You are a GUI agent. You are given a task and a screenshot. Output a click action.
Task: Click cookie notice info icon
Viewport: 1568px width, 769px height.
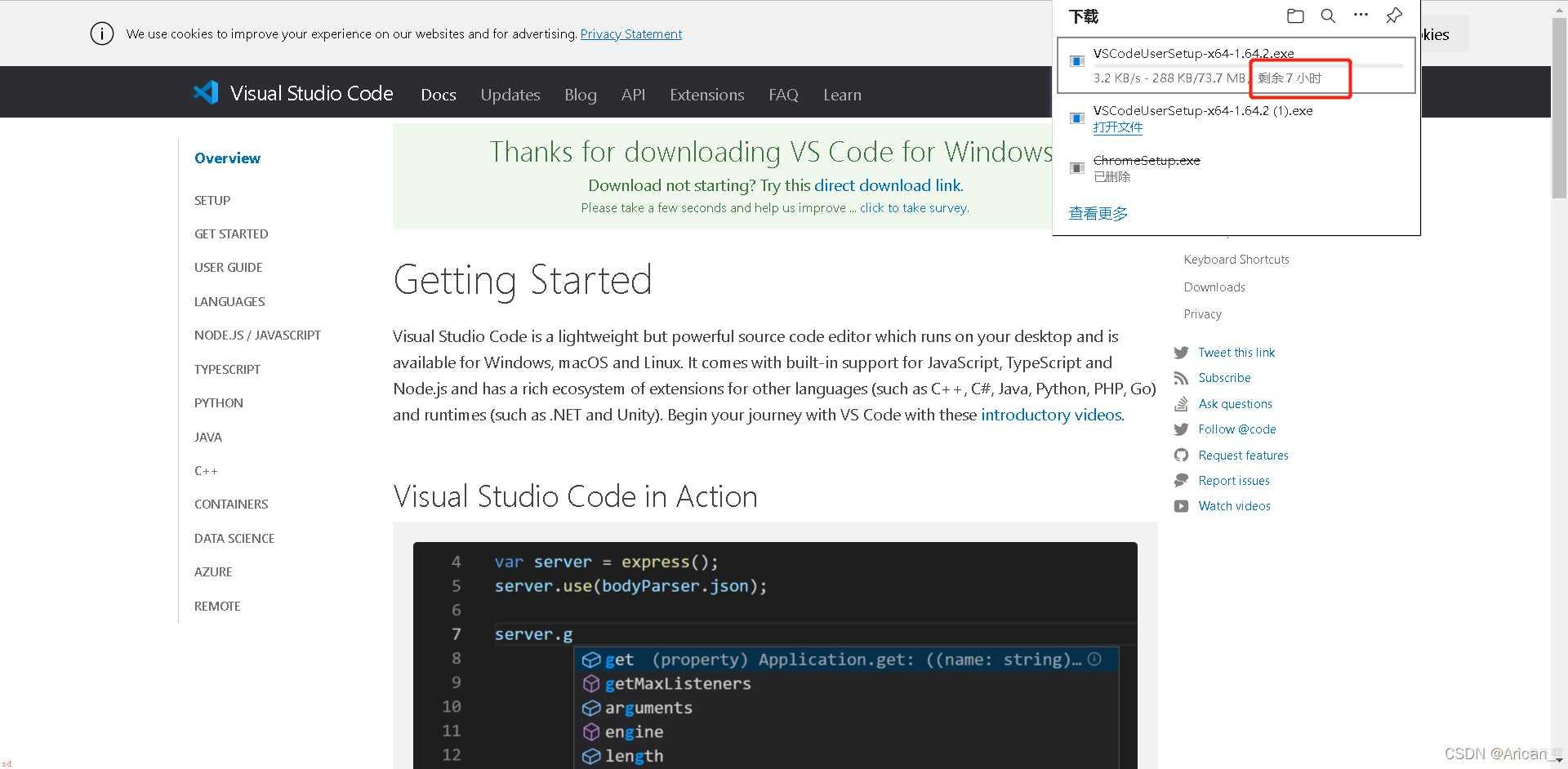[102, 33]
